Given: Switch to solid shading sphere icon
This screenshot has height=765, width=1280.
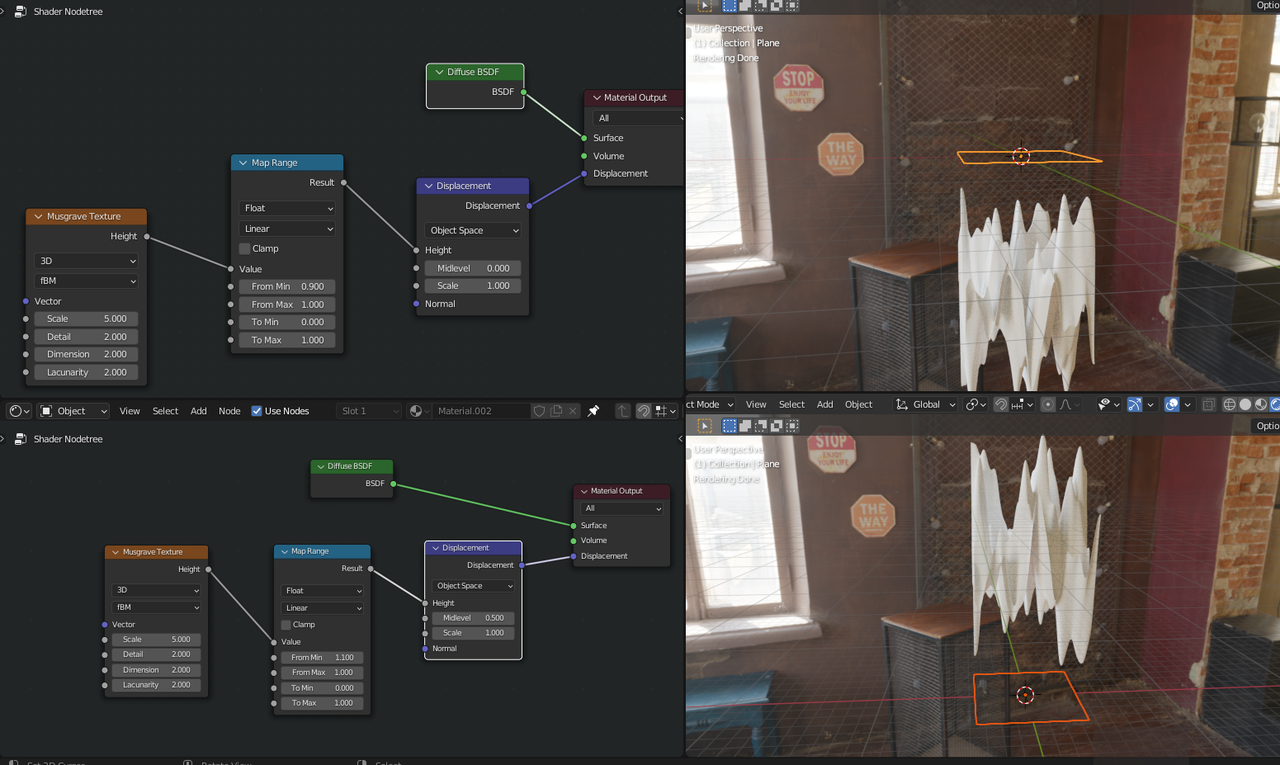Looking at the screenshot, I should point(1246,404).
